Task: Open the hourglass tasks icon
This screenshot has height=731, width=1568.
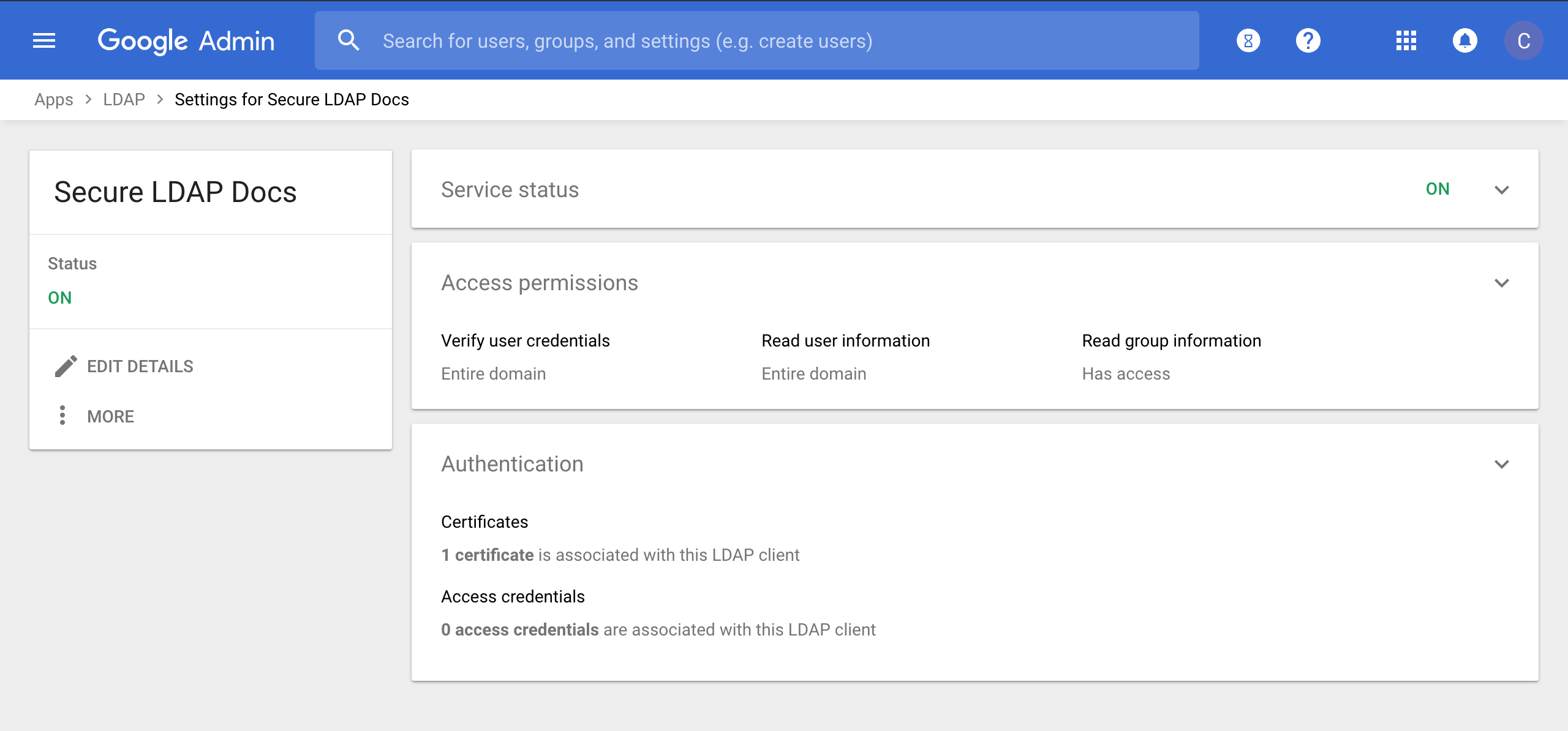Action: click(1248, 41)
